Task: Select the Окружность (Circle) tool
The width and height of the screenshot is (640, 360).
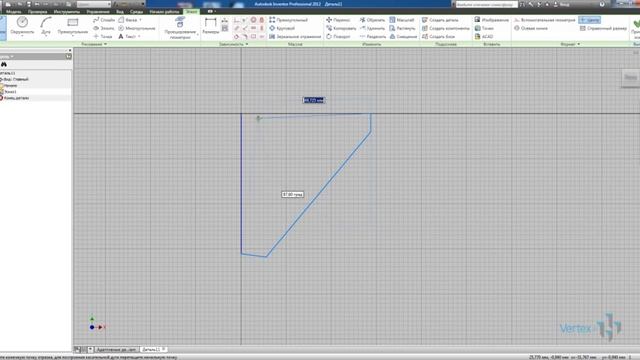Action: [x=22, y=25]
